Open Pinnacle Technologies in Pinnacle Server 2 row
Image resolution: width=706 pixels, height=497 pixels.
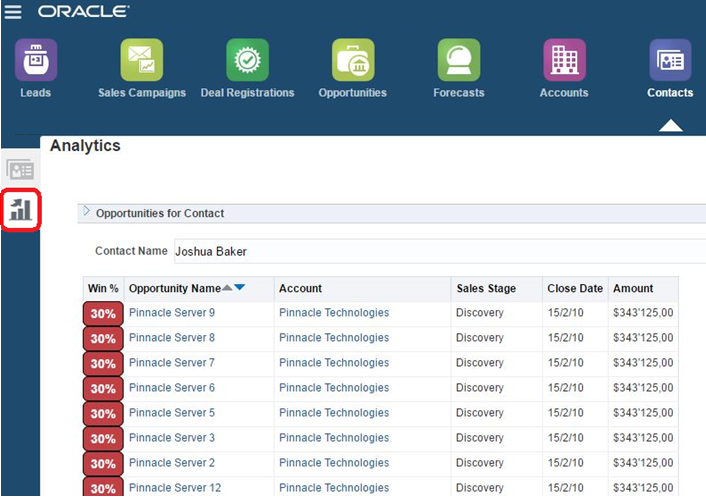coord(334,462)
